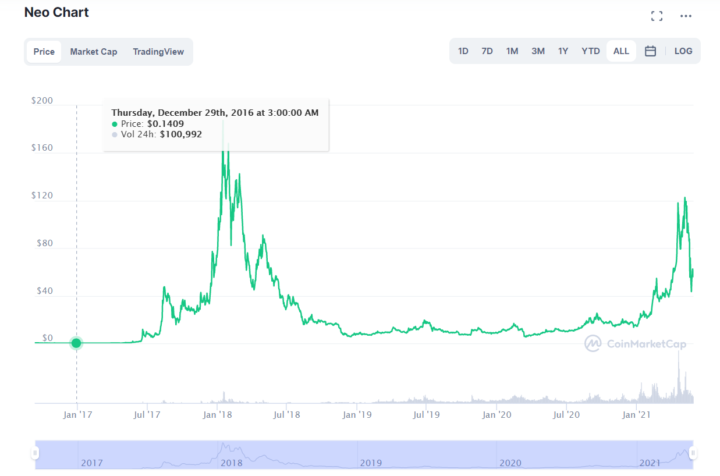Click the $200 price axis label
720x476 pixels.
pyautogui.click(x=42, y=101)
